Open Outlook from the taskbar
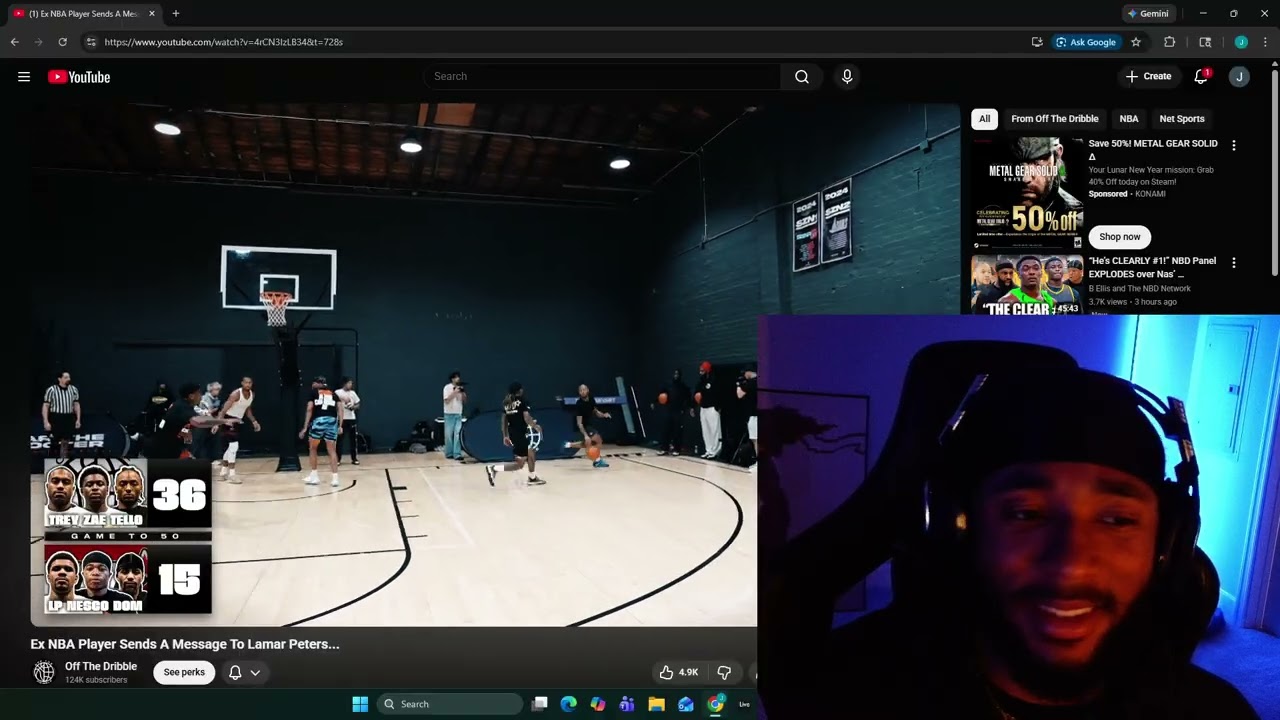This screenshot has width=1280, height=720. pos(686,704)
